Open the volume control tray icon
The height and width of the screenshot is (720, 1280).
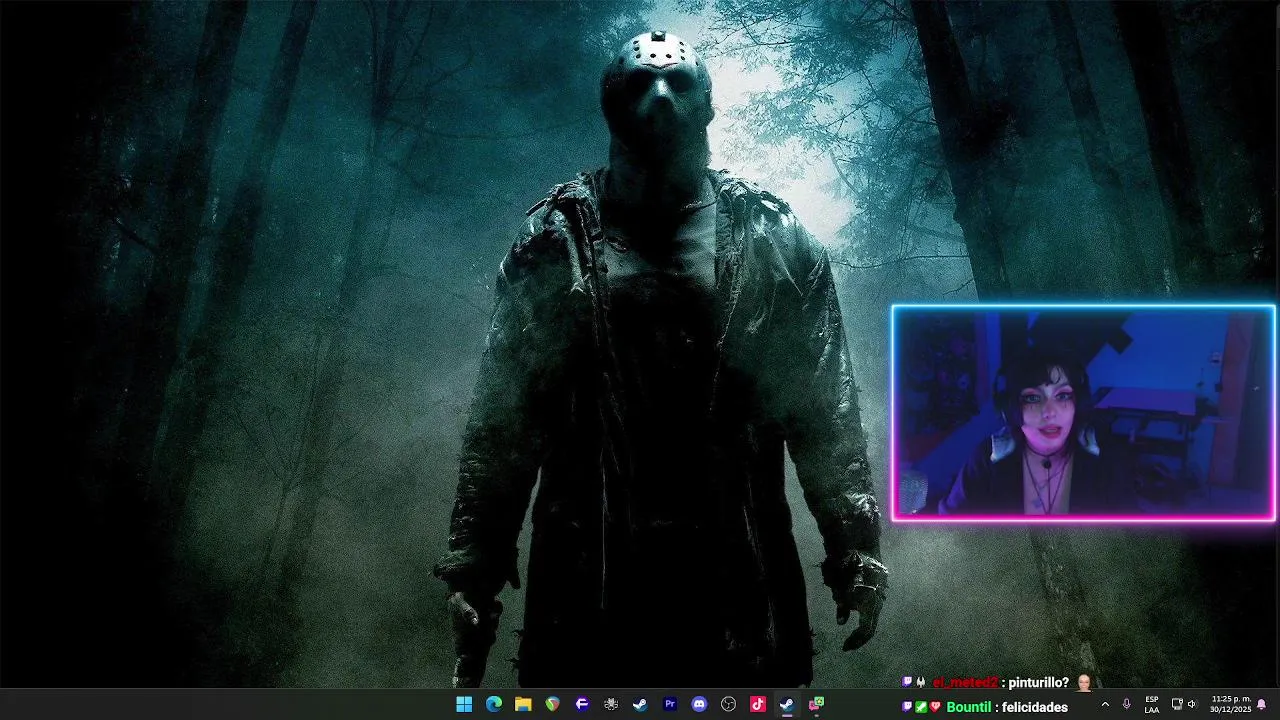pyautogui.click(x=1191, y=704)
